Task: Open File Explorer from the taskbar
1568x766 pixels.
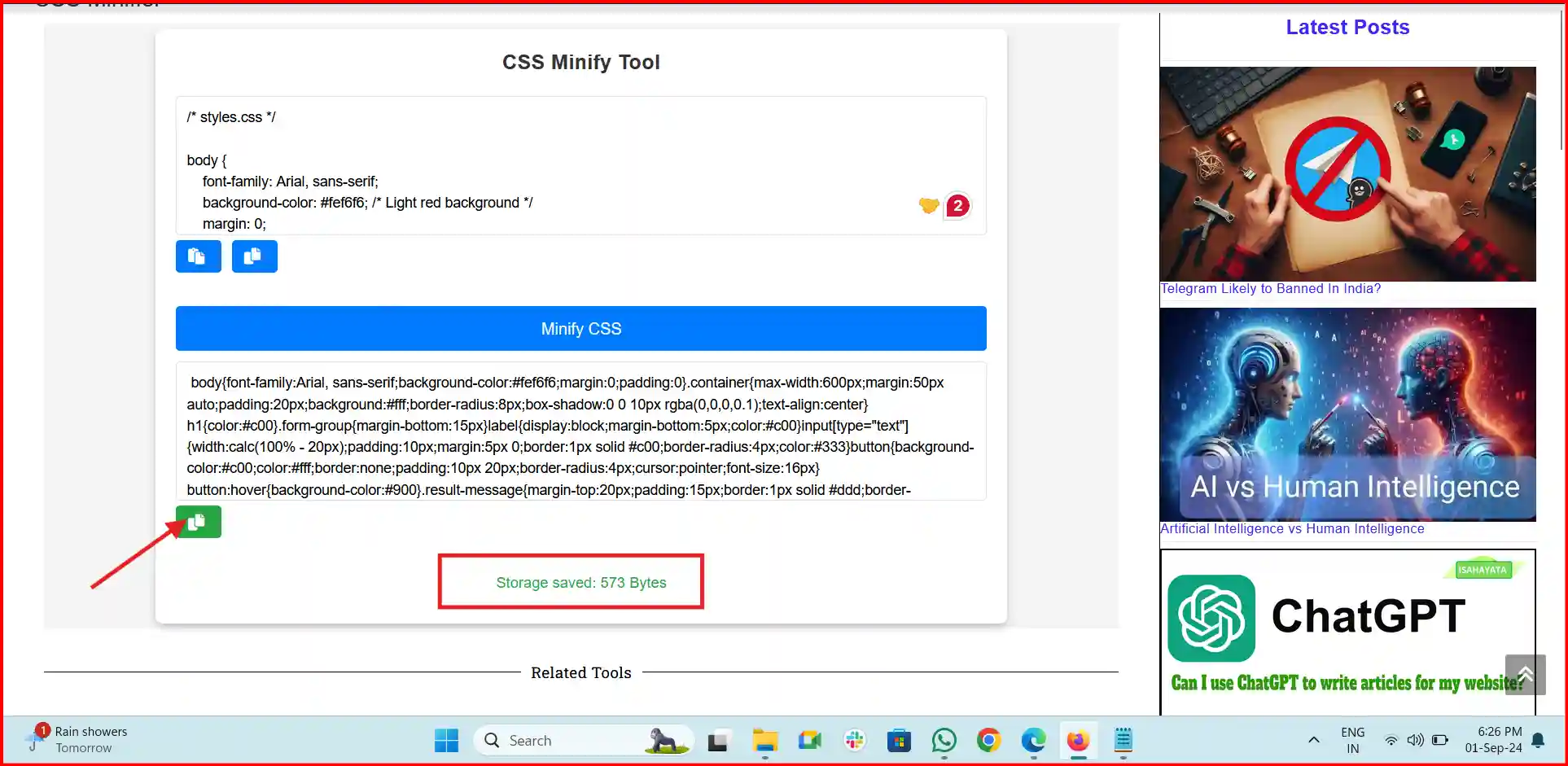Action: tap(764, 740)
